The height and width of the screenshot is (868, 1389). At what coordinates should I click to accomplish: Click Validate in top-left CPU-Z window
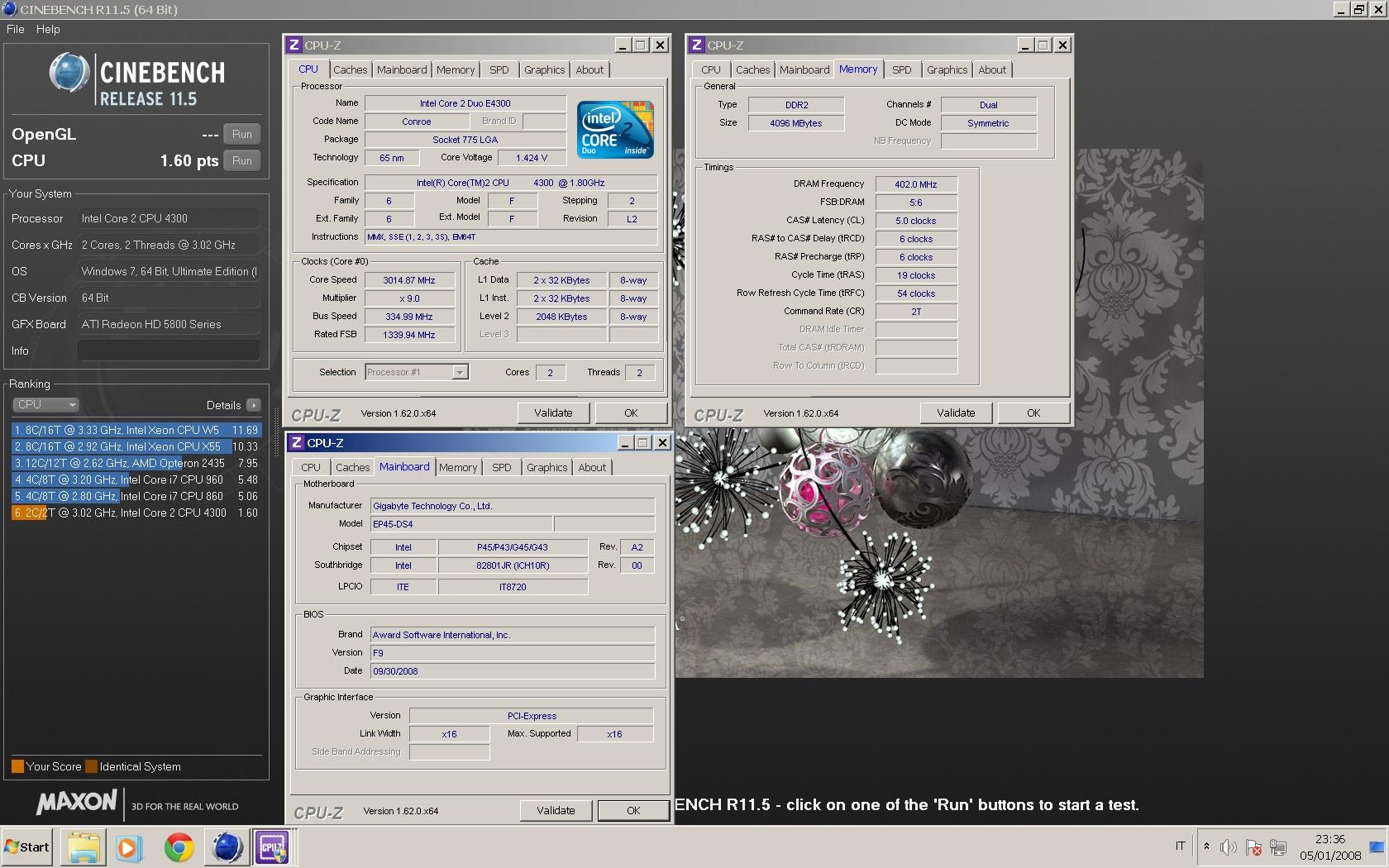(x=553, y=413)
